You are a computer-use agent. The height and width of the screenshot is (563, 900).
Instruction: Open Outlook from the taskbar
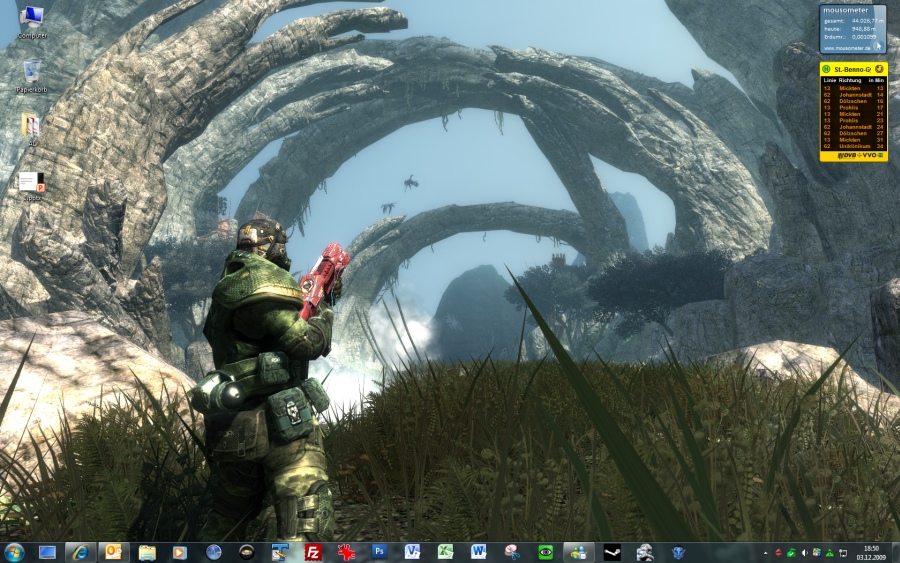coord(113,553)
